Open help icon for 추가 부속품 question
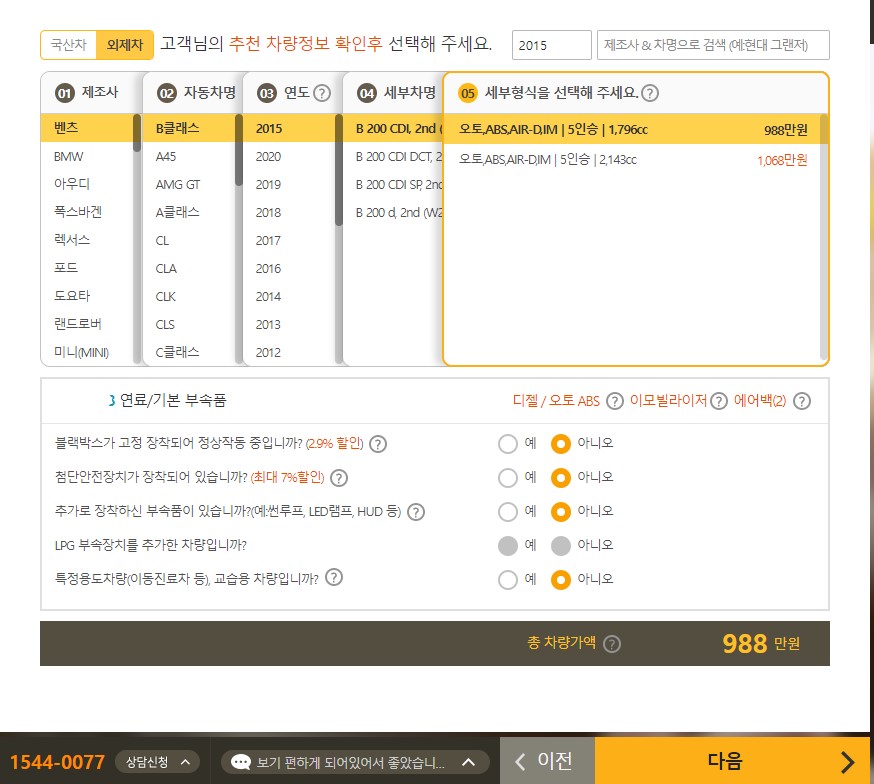 [x=416, y=512]
